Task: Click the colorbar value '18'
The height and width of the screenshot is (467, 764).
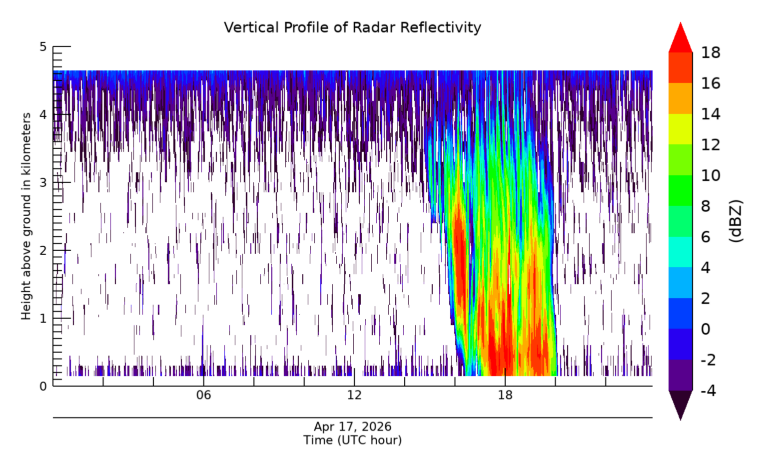Action: point(710,52)
